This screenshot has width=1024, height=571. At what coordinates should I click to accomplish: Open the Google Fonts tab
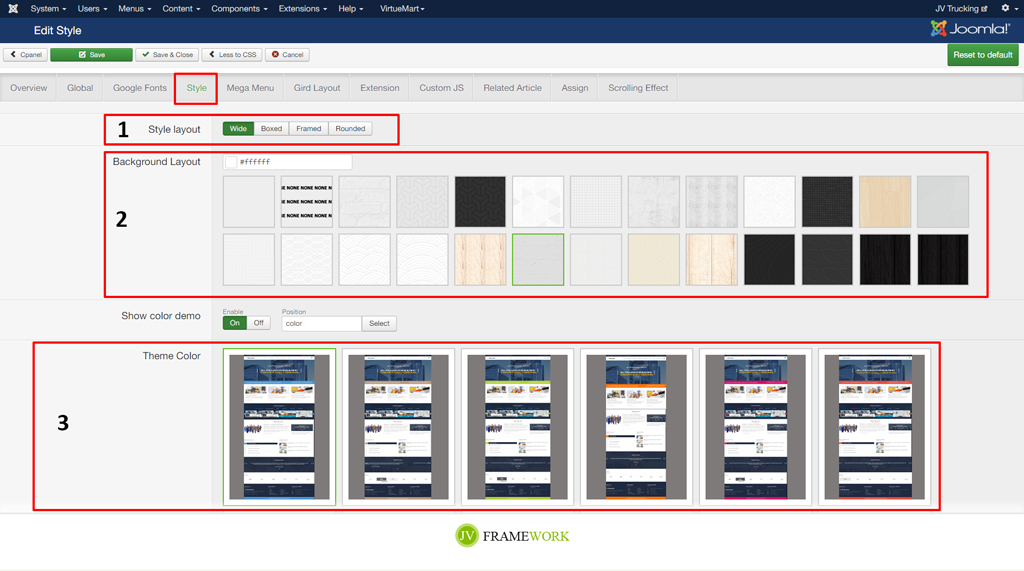[140, 88]
